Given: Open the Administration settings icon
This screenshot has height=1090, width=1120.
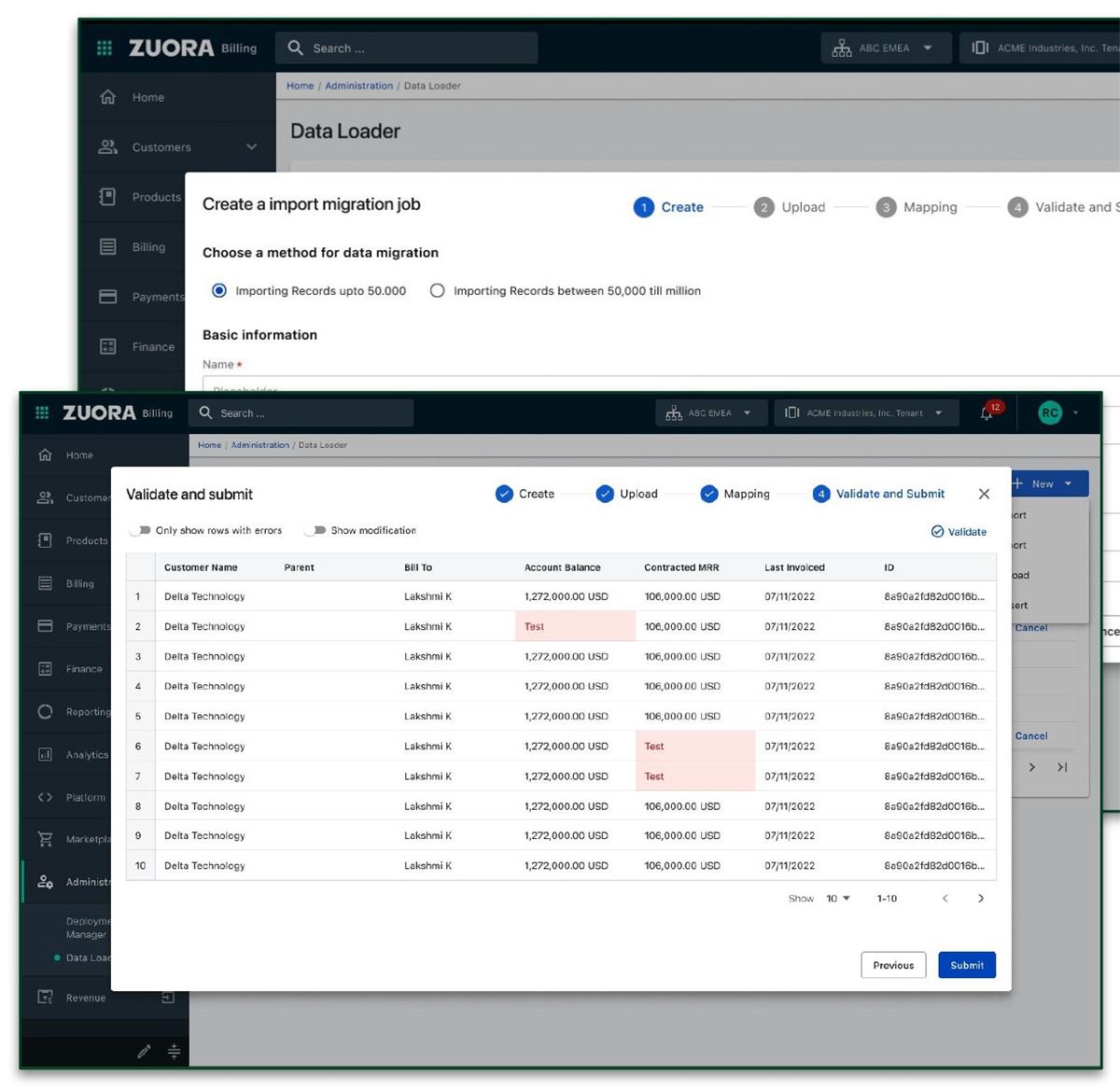Looking at the screenshot, I should click(x=46, y=882).
